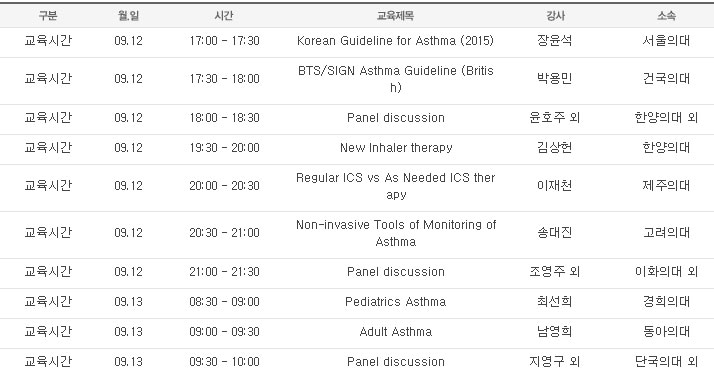
Task: Open Non-invasive Tools of Monitoring of Asthma
Action: tap(395, 233)
